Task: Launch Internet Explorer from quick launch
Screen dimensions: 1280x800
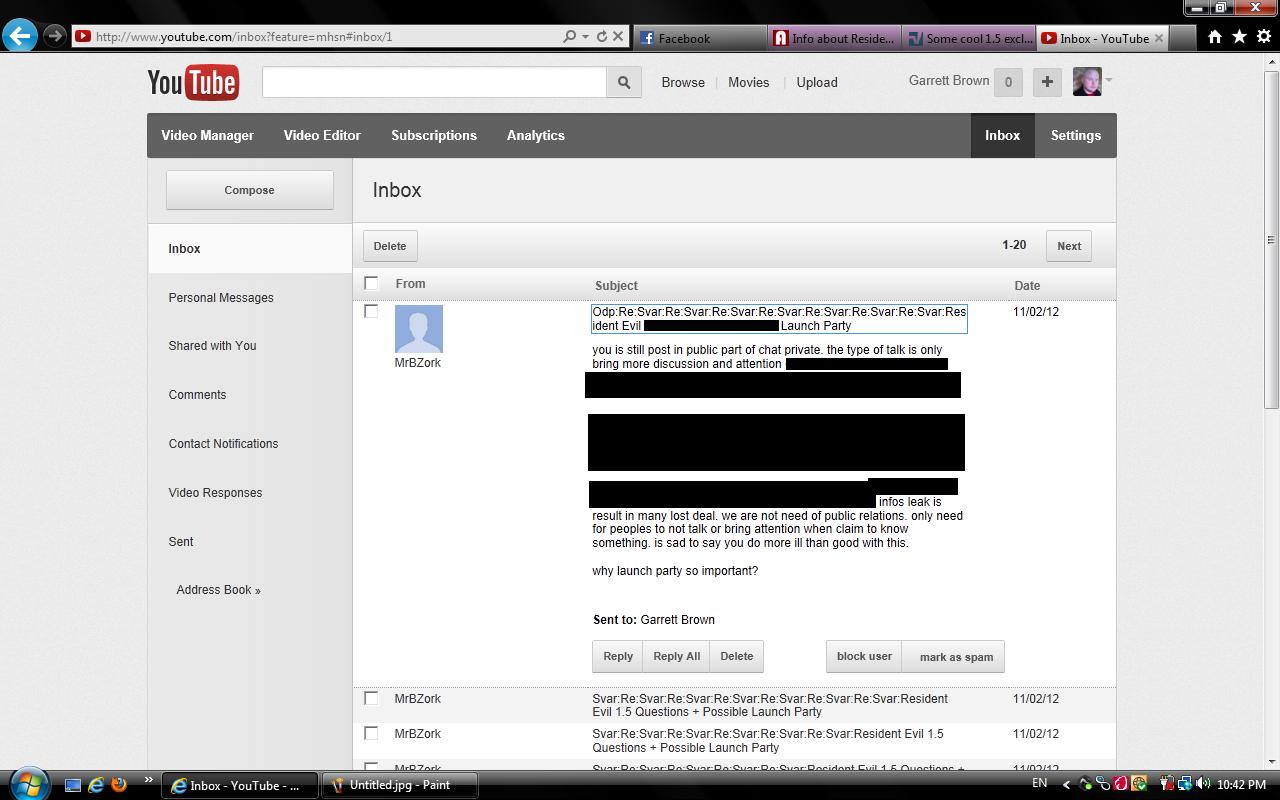Action: pos(96,785)
